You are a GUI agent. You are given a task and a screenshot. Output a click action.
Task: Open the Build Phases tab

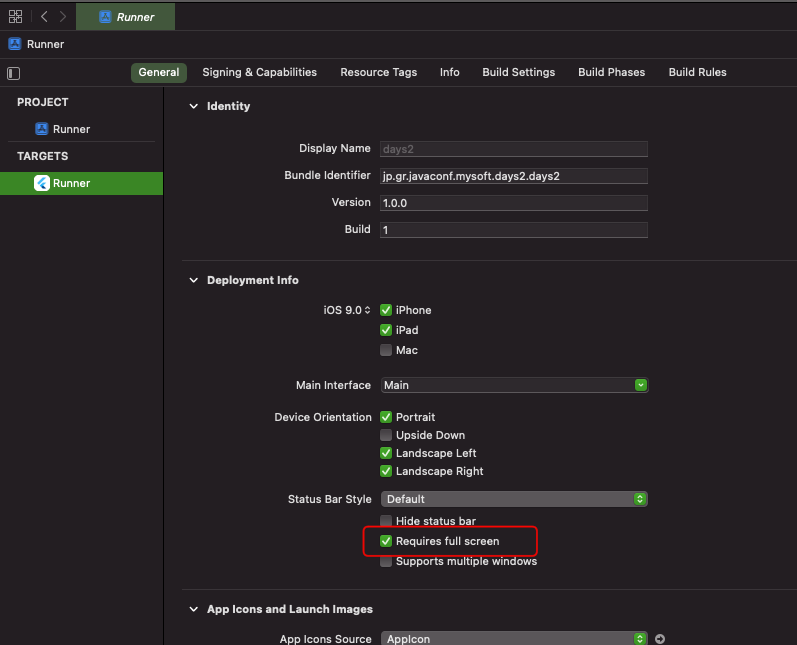tap(611, 72)
